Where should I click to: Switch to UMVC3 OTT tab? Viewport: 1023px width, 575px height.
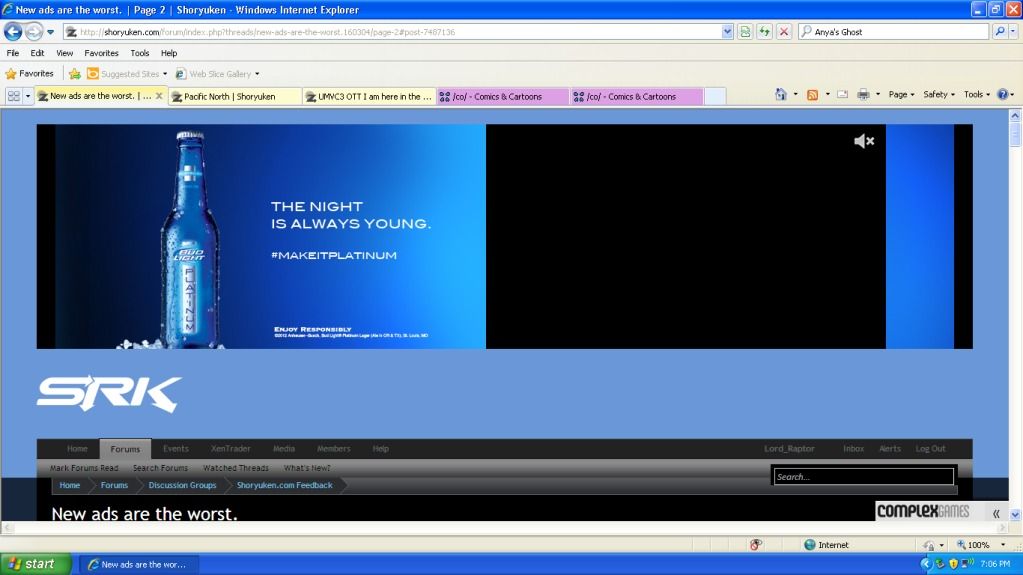[x=369, y=97]
